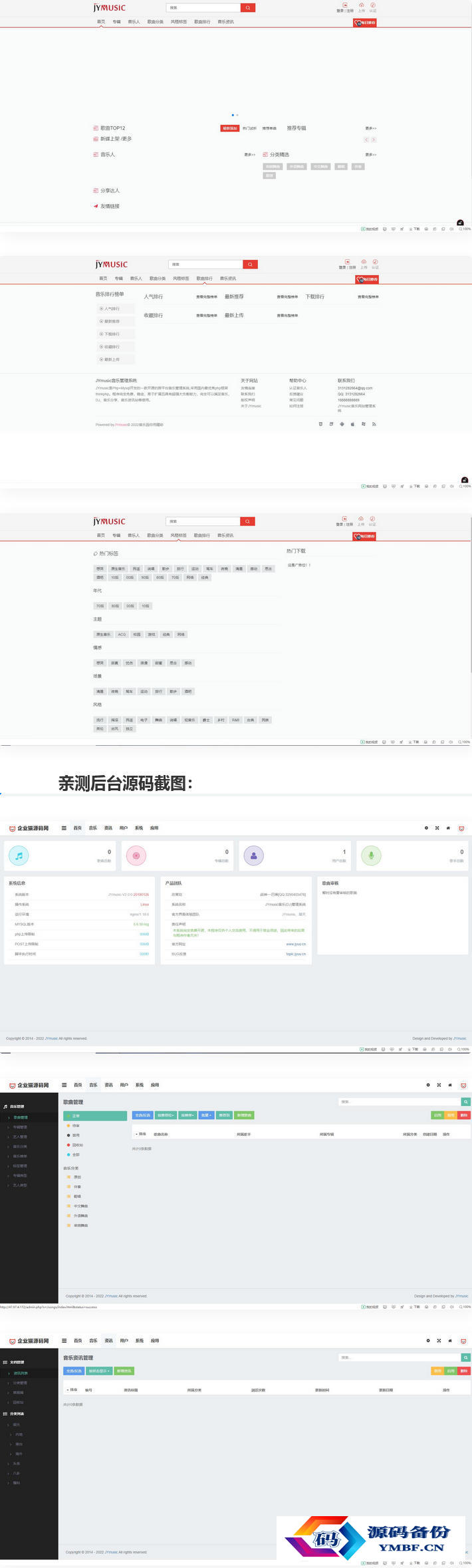The height and width of the screenshot is (1568, 472).
Task: Click the green 新增歌曲 button
Action: (244, 1115)
